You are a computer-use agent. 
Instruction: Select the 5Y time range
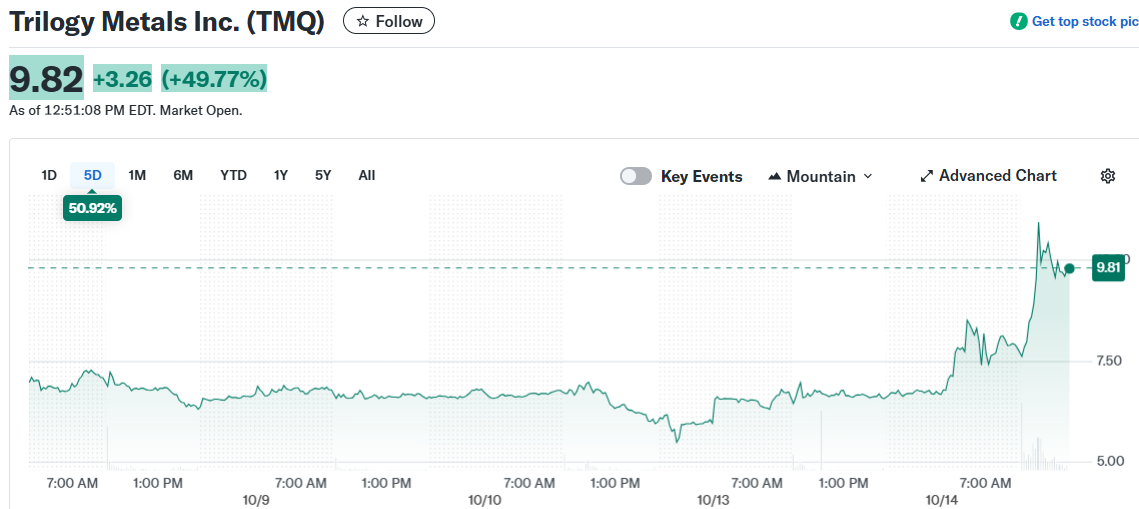(x=323, y=175)
